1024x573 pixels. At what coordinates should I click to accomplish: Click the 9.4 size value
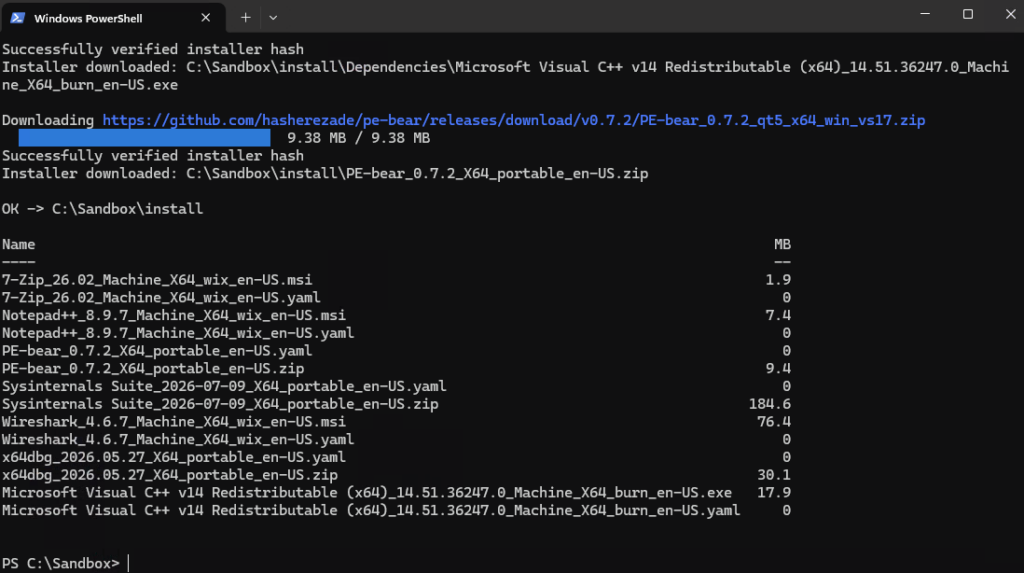pos(778,368)
